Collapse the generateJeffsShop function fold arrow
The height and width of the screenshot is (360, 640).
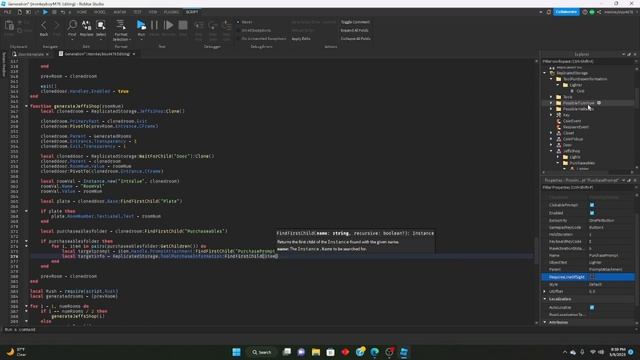pyautogui.click(x=27, y=106)
